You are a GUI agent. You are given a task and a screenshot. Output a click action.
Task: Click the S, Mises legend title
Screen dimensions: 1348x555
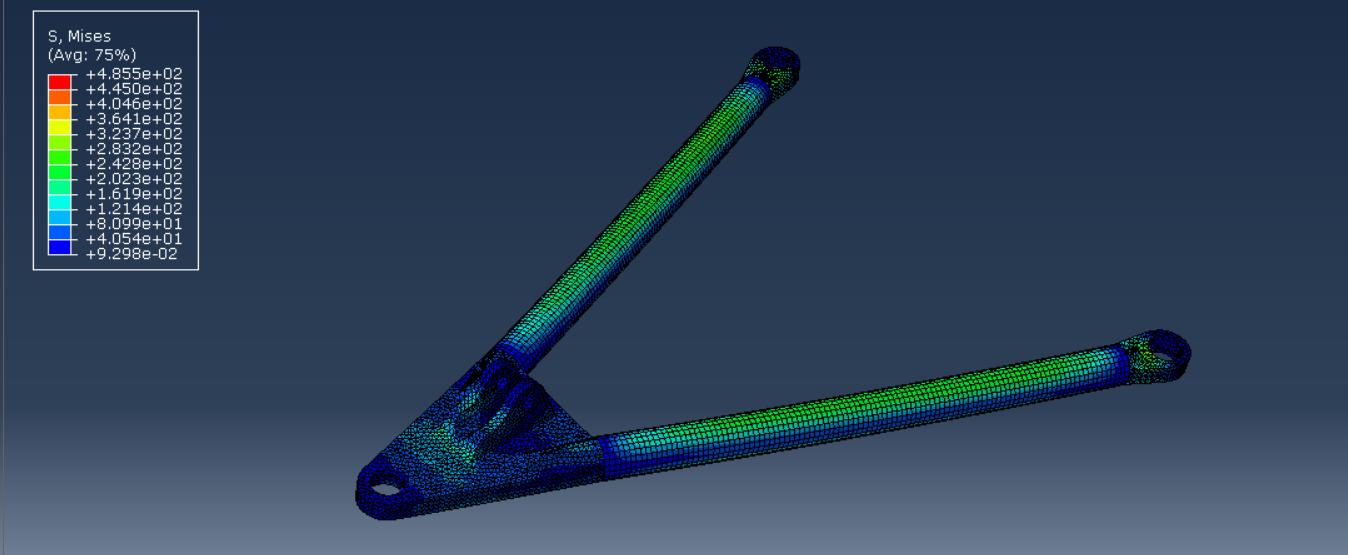click(x=80, y=36)
